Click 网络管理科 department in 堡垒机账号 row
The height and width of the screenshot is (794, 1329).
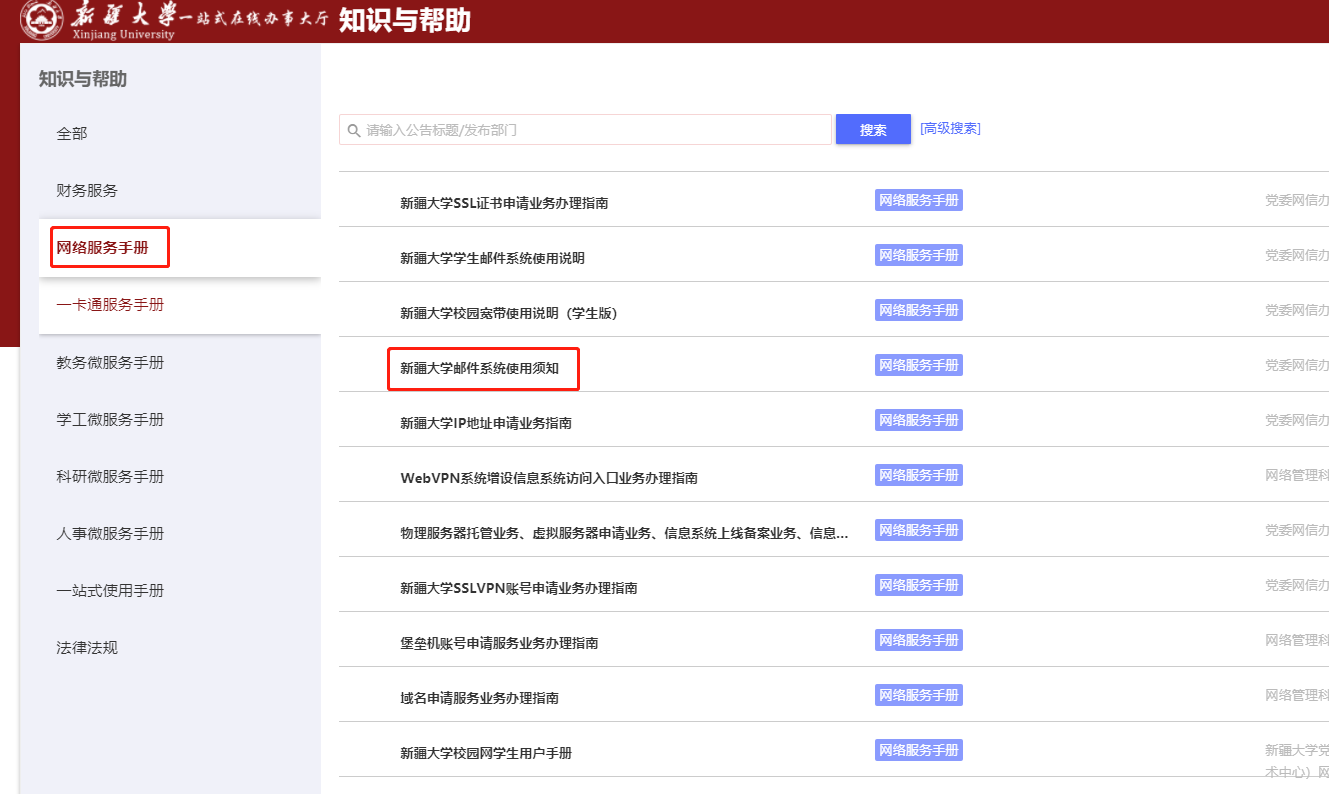pyautogui.click(x=1297, y=640)
